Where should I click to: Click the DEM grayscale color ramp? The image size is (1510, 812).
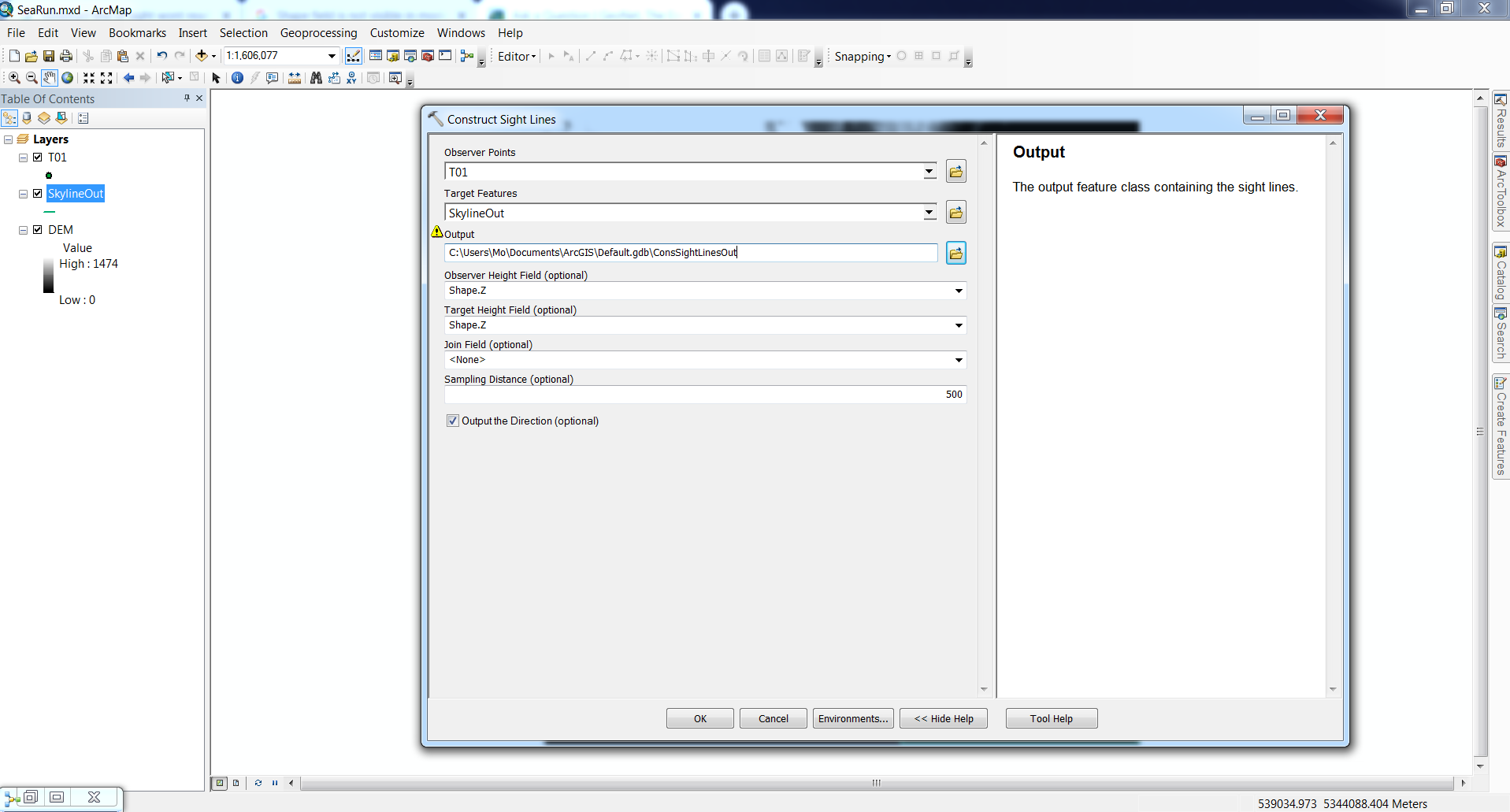pos(49,276)
